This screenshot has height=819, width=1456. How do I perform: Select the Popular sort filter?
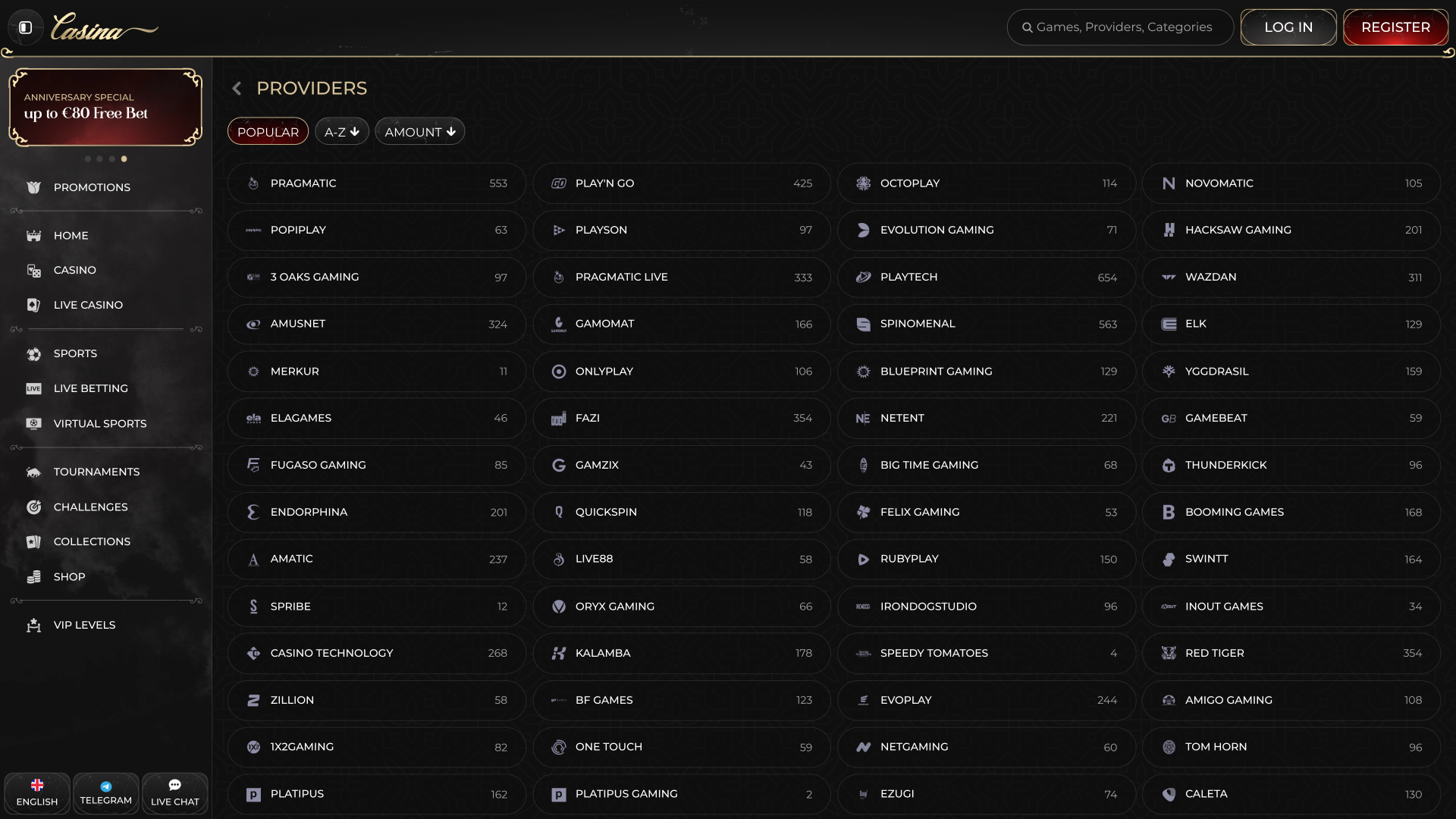(268, 132)
